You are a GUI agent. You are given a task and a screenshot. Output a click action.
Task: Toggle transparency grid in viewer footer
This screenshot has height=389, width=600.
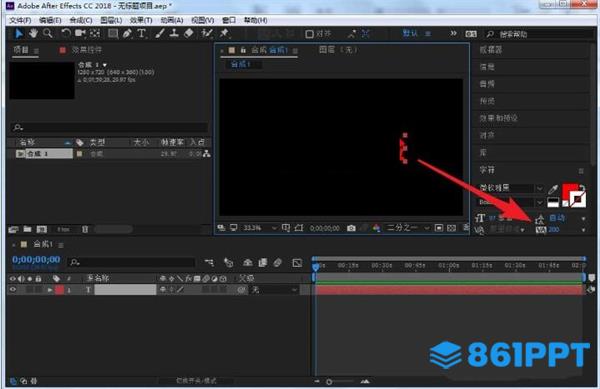click(452, 228)
